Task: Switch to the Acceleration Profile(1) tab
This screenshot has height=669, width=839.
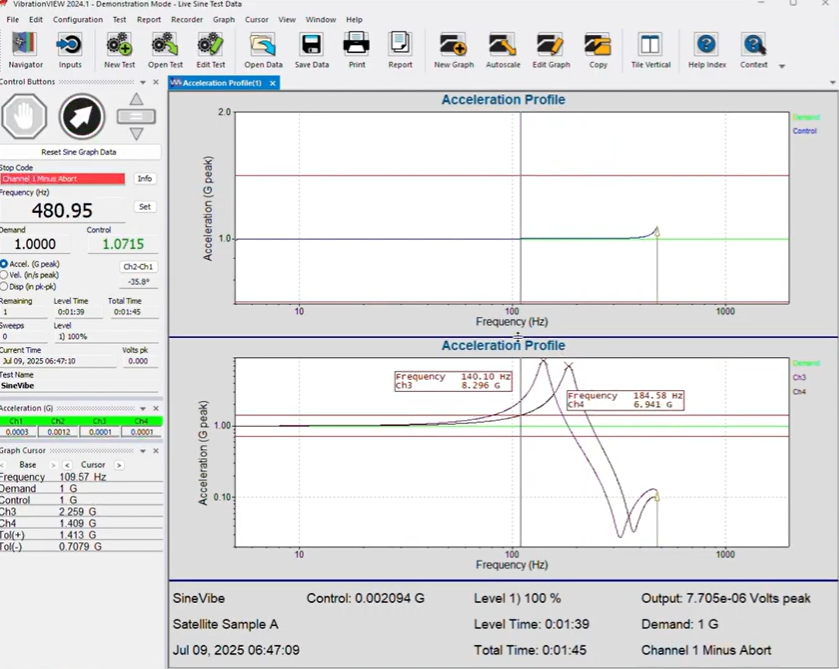Action: coord(222,83)
